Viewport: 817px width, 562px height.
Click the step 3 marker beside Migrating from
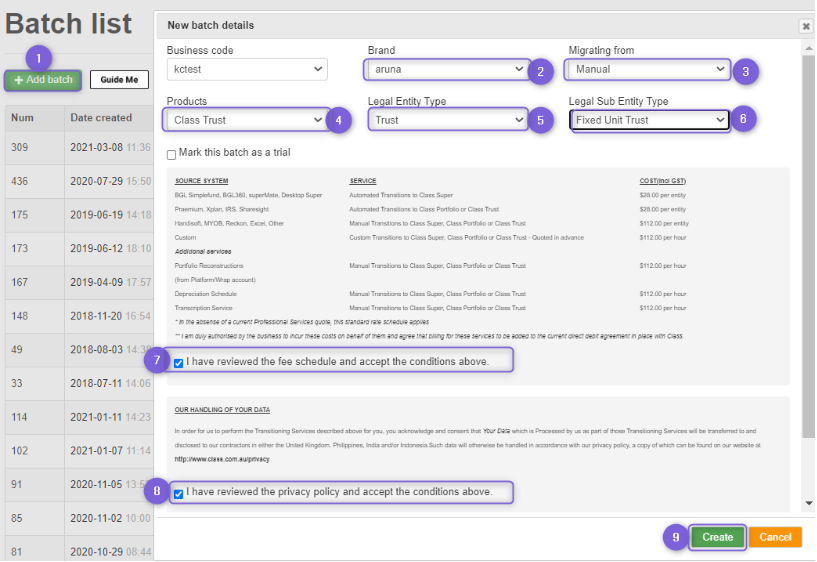click(745, 71)
